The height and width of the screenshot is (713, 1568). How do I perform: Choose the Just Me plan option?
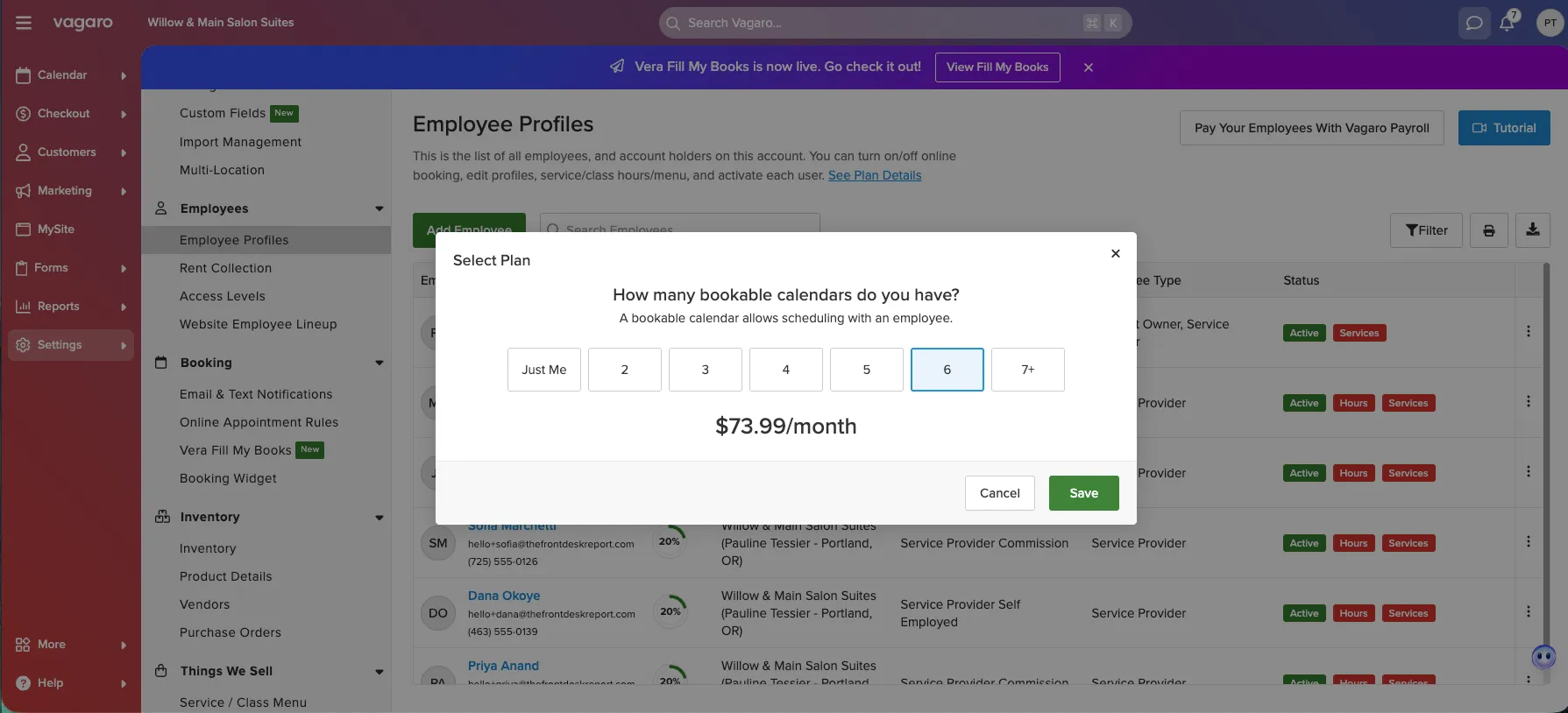(544, 370)
